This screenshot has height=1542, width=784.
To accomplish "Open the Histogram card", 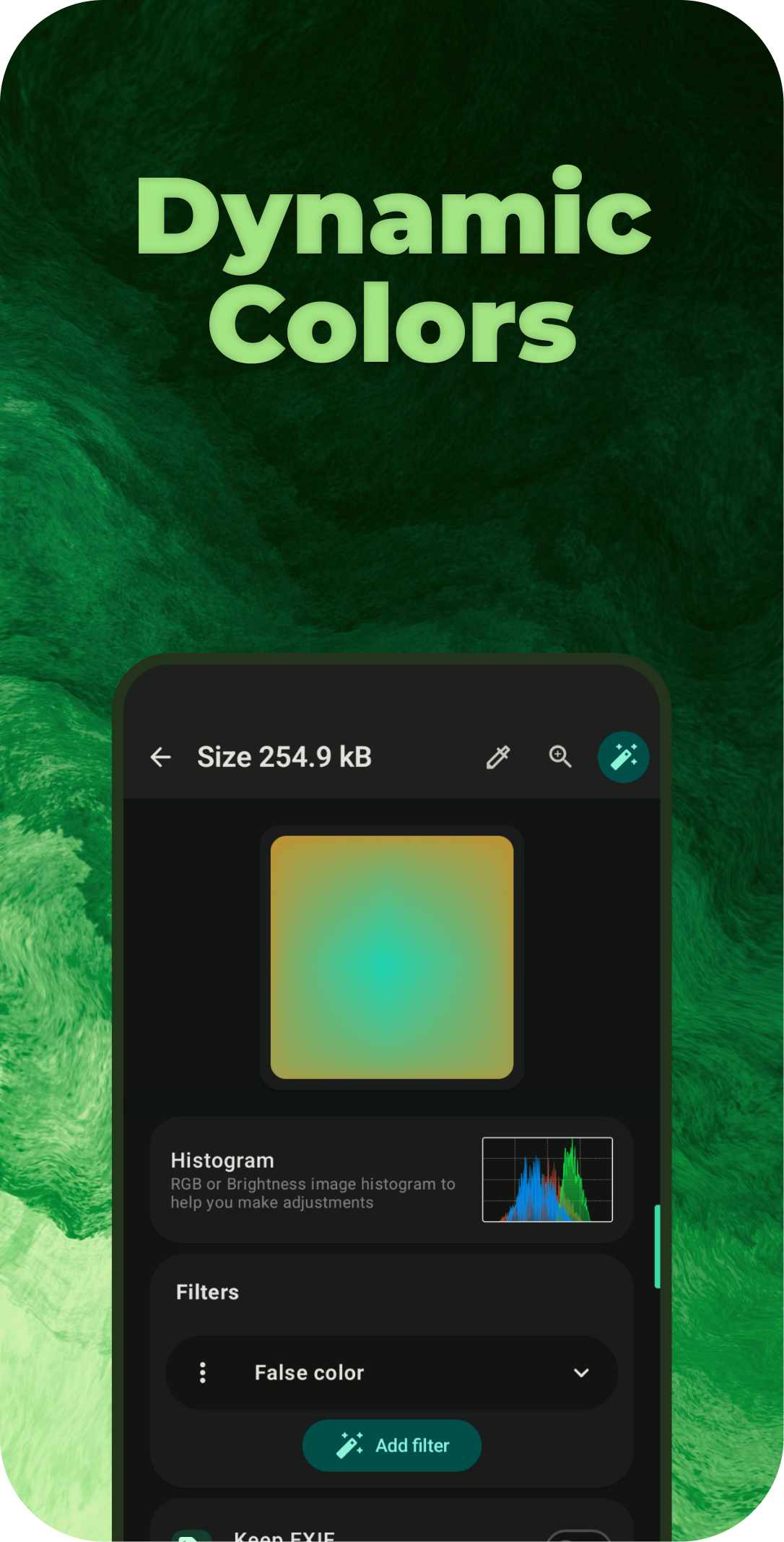I will tap(392, 1179).
